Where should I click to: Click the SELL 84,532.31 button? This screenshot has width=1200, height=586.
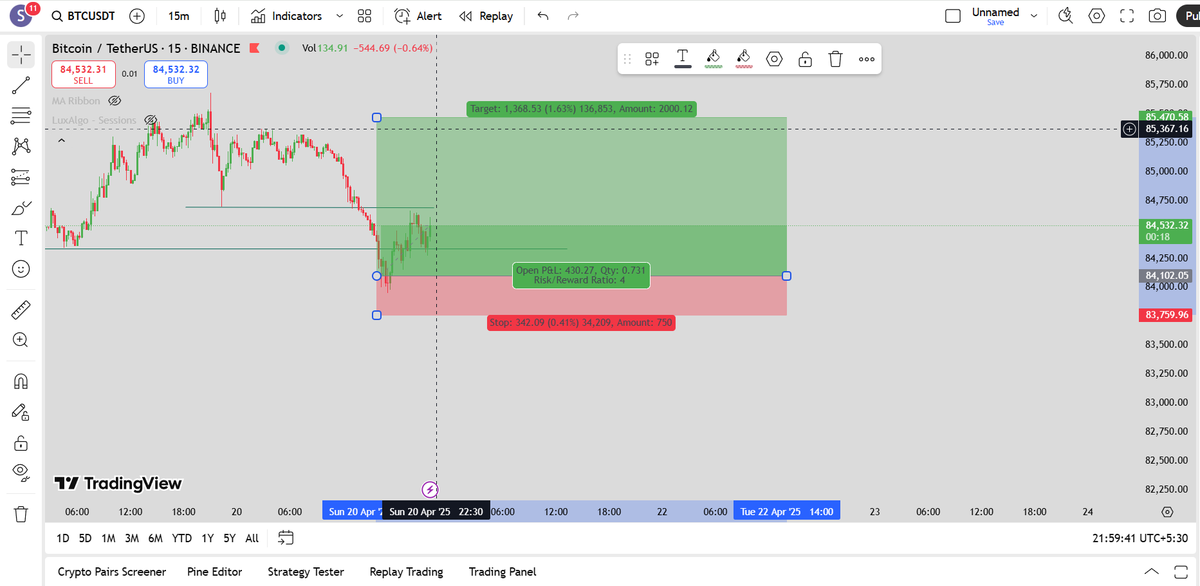pos(83,74)
